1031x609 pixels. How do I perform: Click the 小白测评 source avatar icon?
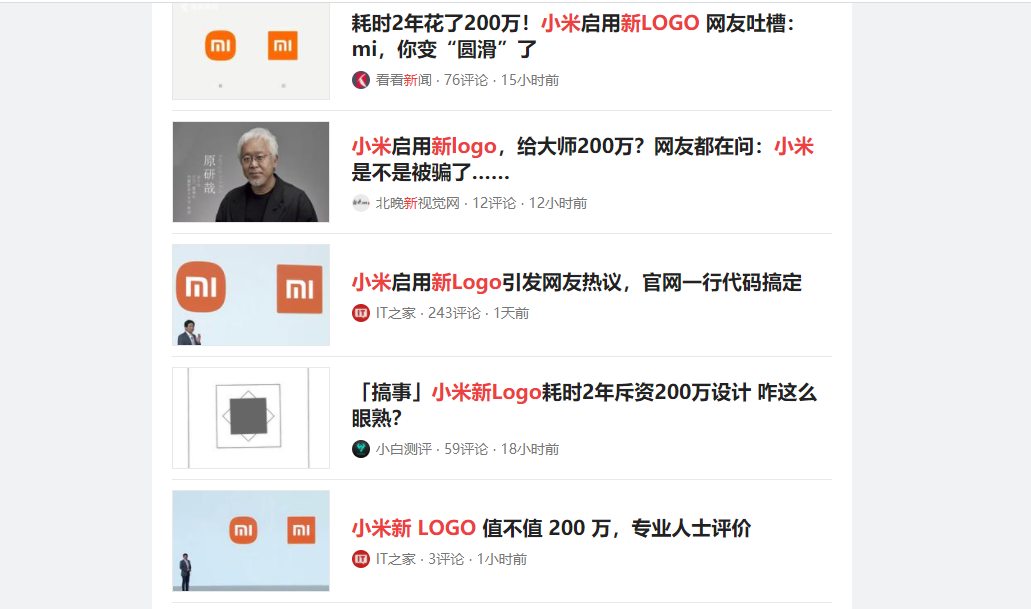[x=361, y=449]
